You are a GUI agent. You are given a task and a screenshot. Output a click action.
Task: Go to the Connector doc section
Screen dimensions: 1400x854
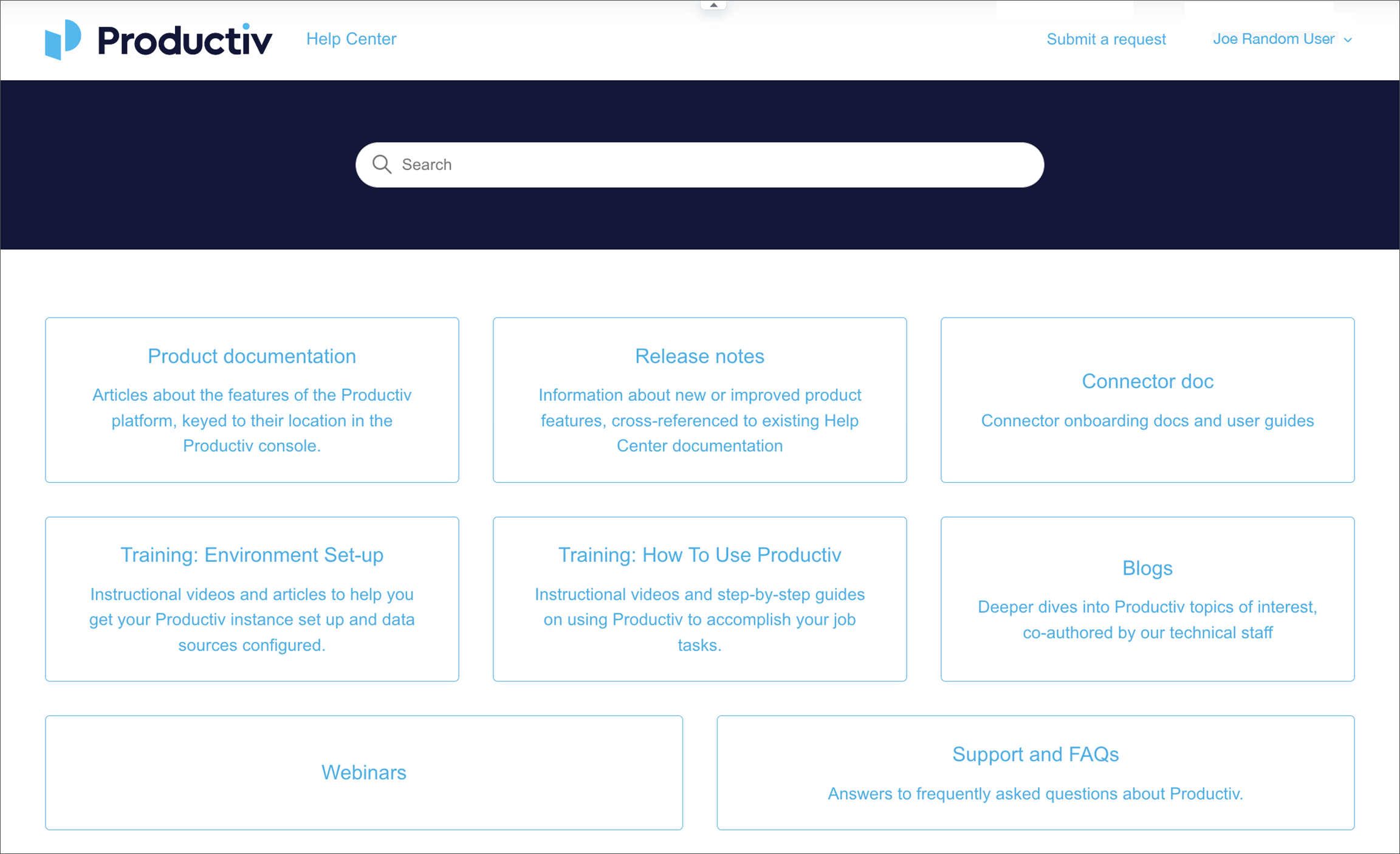(1147, 381)
